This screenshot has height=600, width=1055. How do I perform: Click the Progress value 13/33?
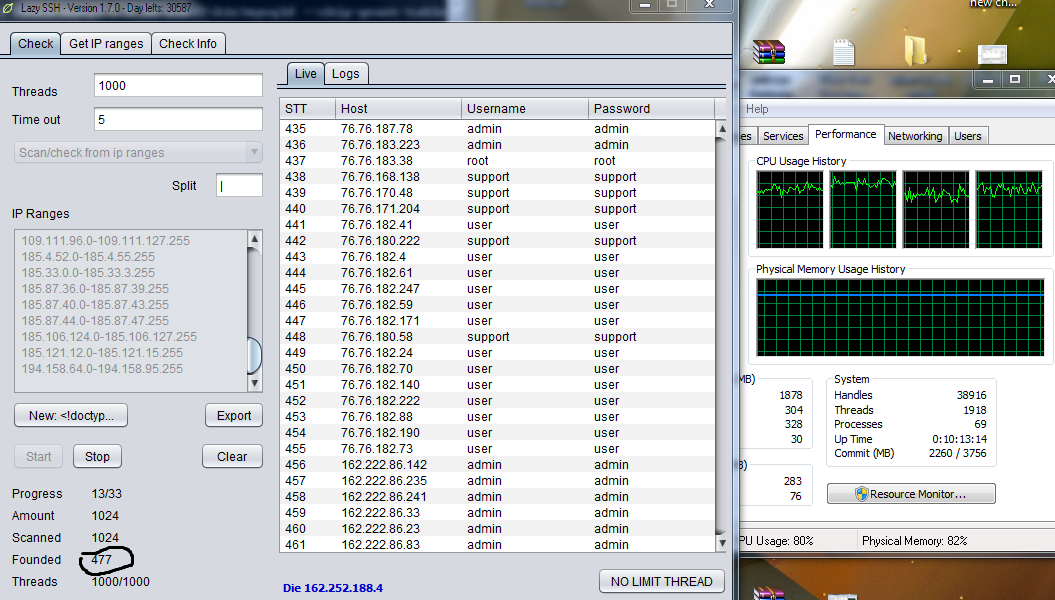click(107, 494)
